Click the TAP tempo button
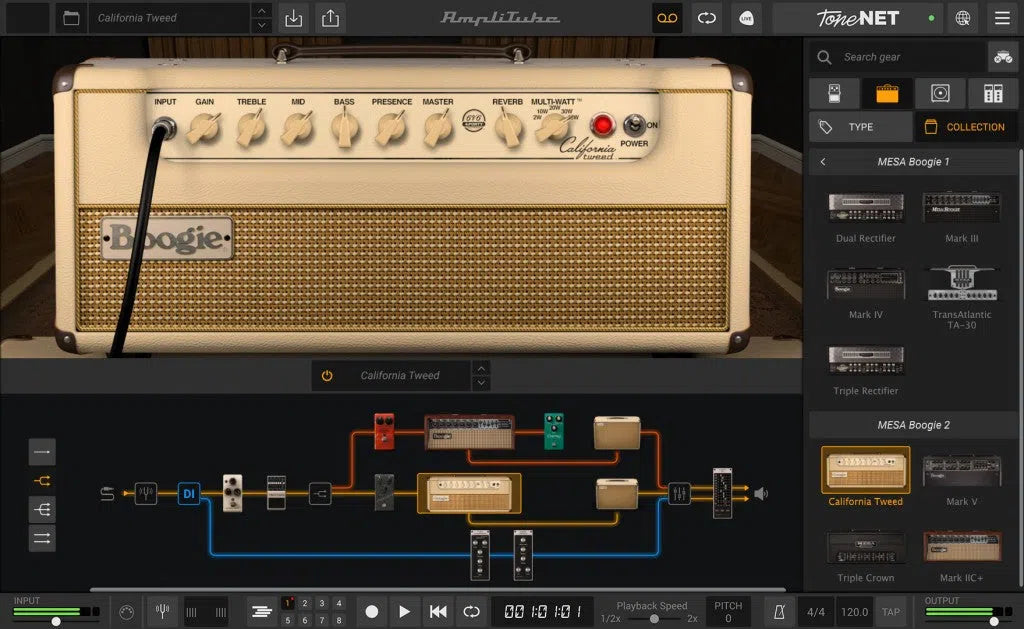Screen dimensions: 1024x629 click(890, 611)
